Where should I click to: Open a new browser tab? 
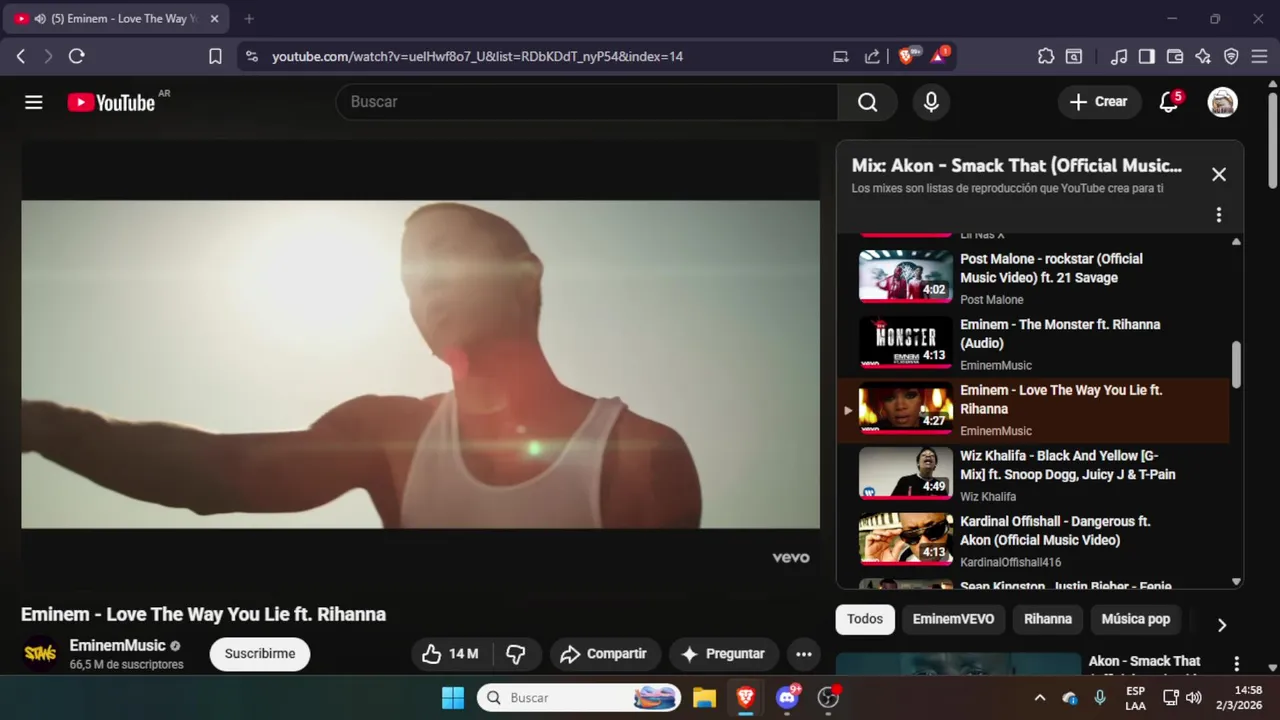(249, 19)
